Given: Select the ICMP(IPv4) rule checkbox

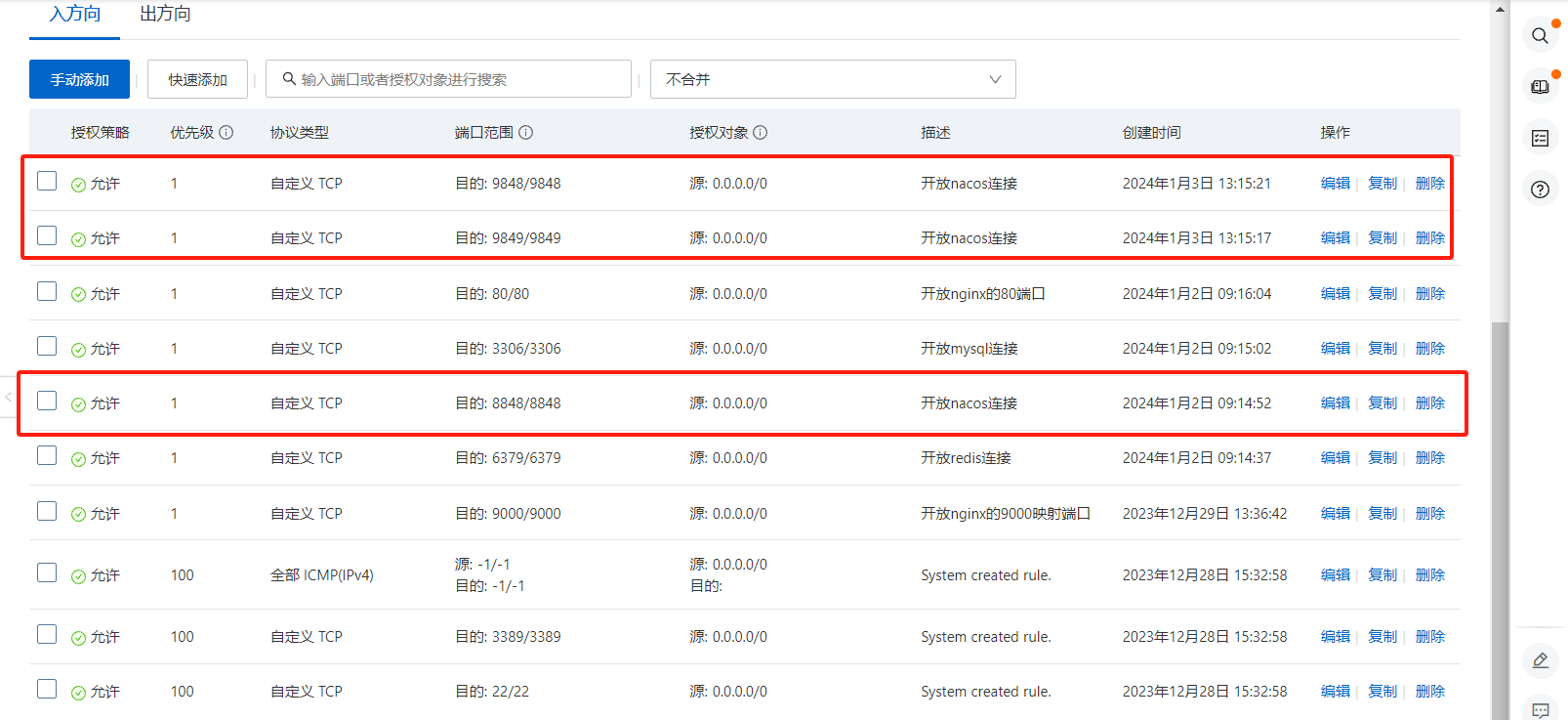Looking at the screenshot, I should [47, 572].
